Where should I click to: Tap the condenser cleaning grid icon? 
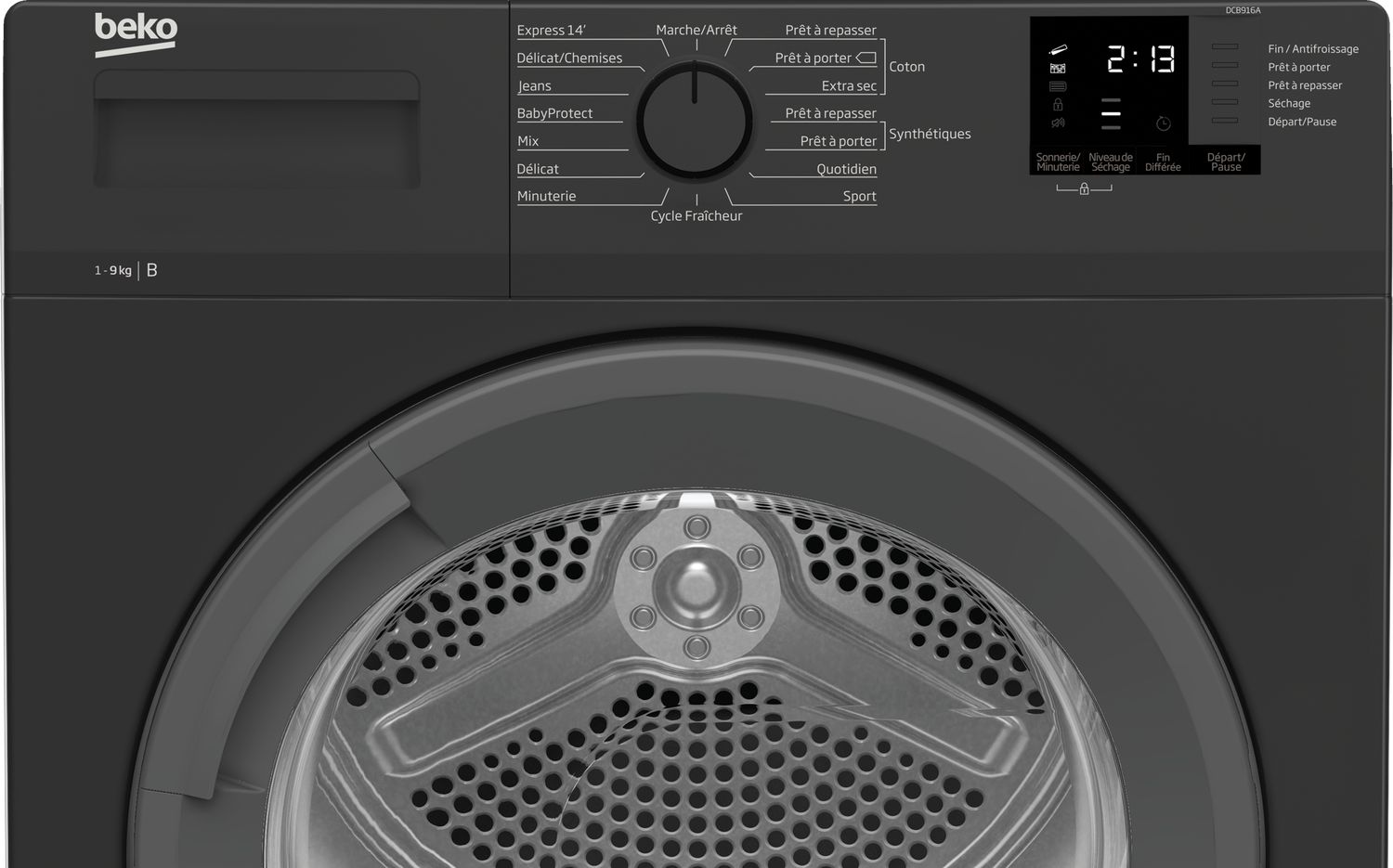1058,68
